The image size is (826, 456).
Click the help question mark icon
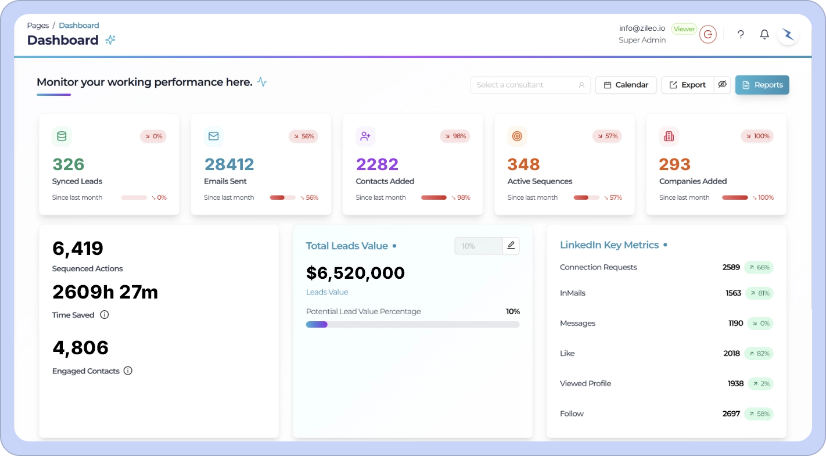(740, 34)
